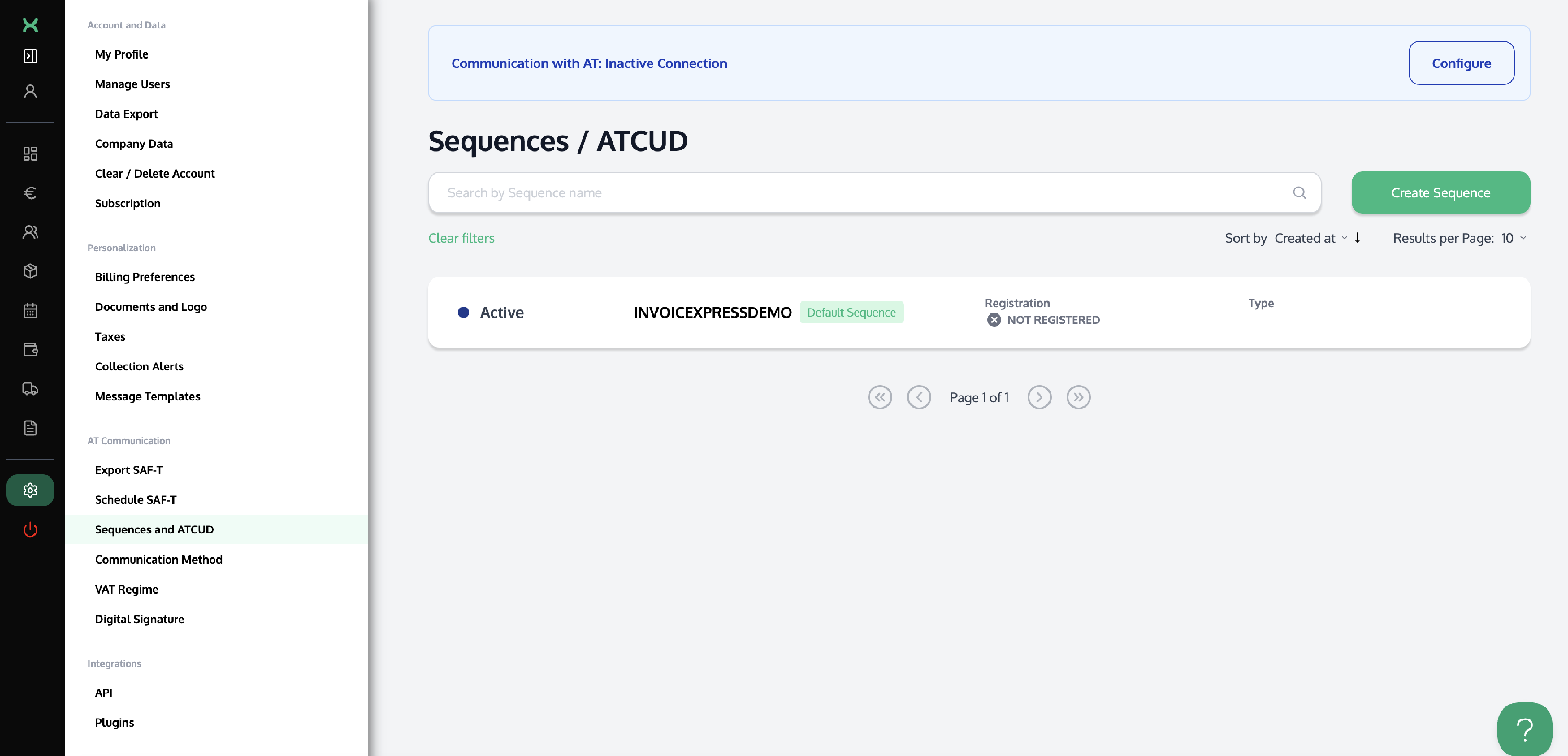Open the clients people icon
1568x756 pixels.
point(30,232)
